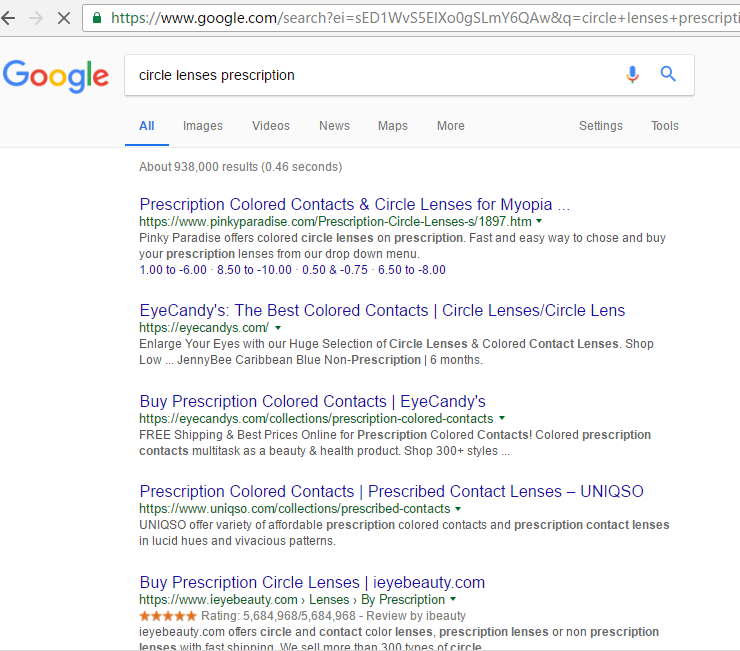Expand arrow beside pinkyparadise URL
The image size is (740, 651).
[539, 221]
